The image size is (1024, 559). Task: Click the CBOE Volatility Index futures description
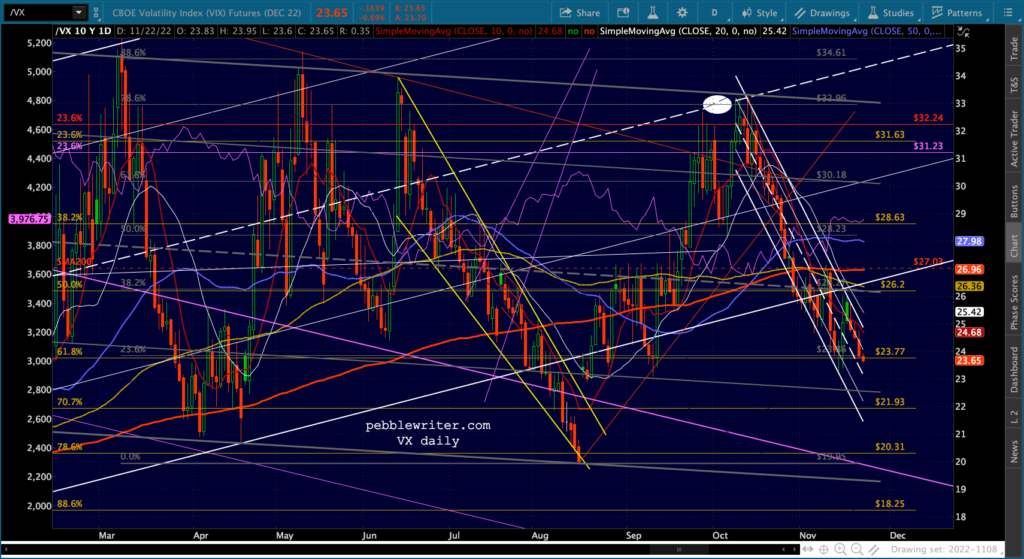[206, 12]
